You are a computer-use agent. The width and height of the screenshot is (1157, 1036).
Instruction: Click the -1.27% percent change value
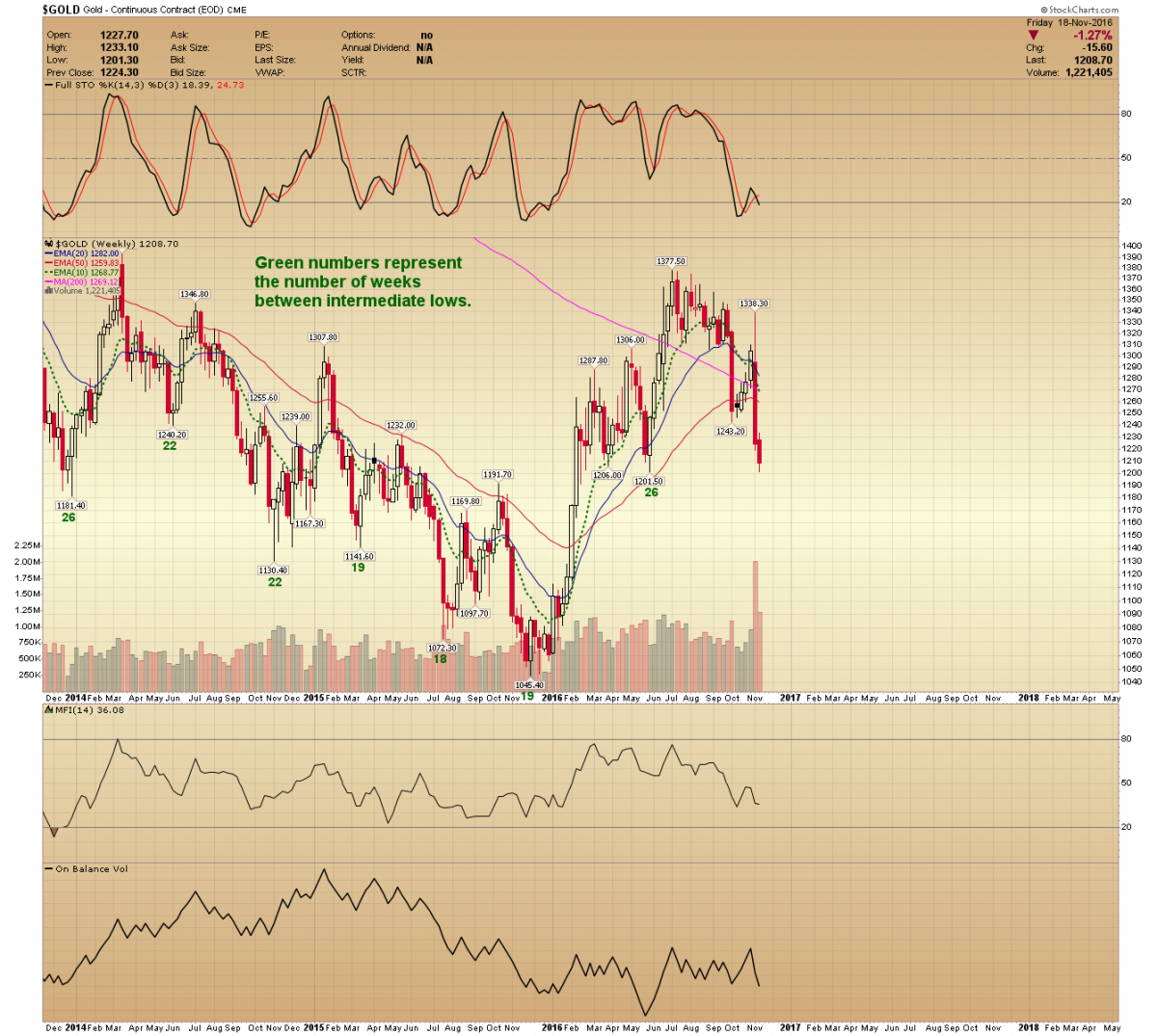(1092, 36)
